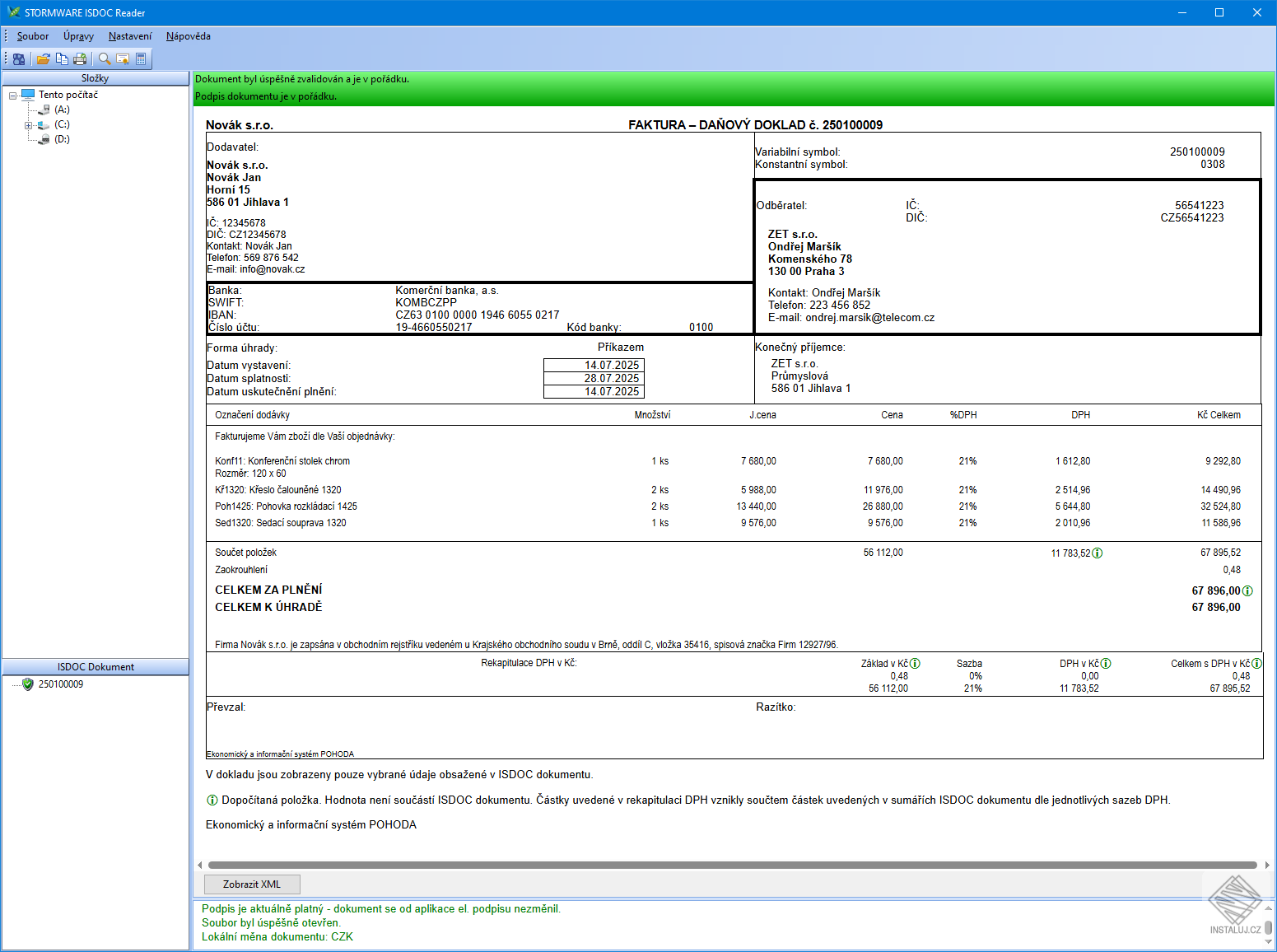
Task: Open the Soubor menu
Action: [32, 36]
